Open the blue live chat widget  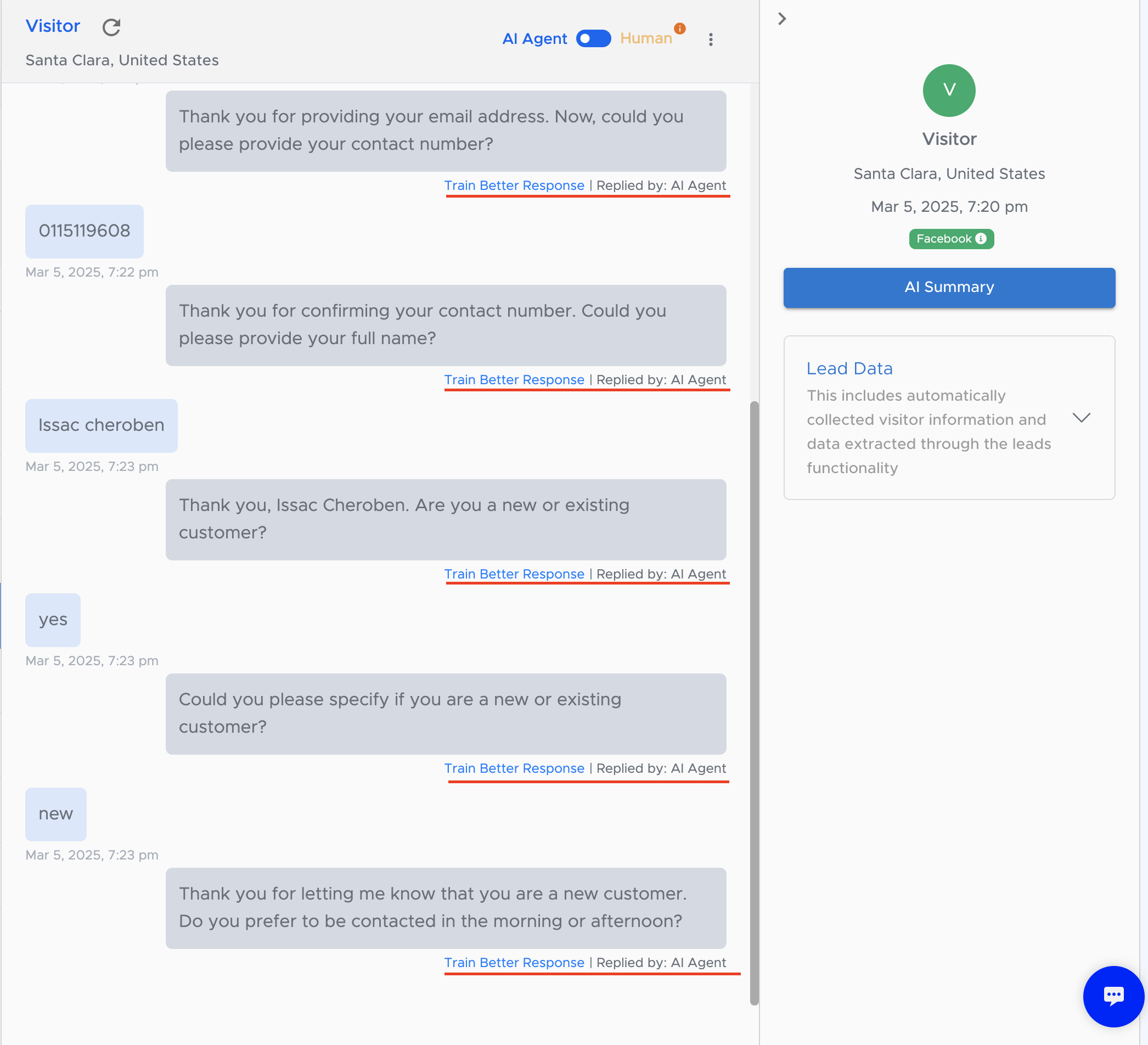point(1113,996)
